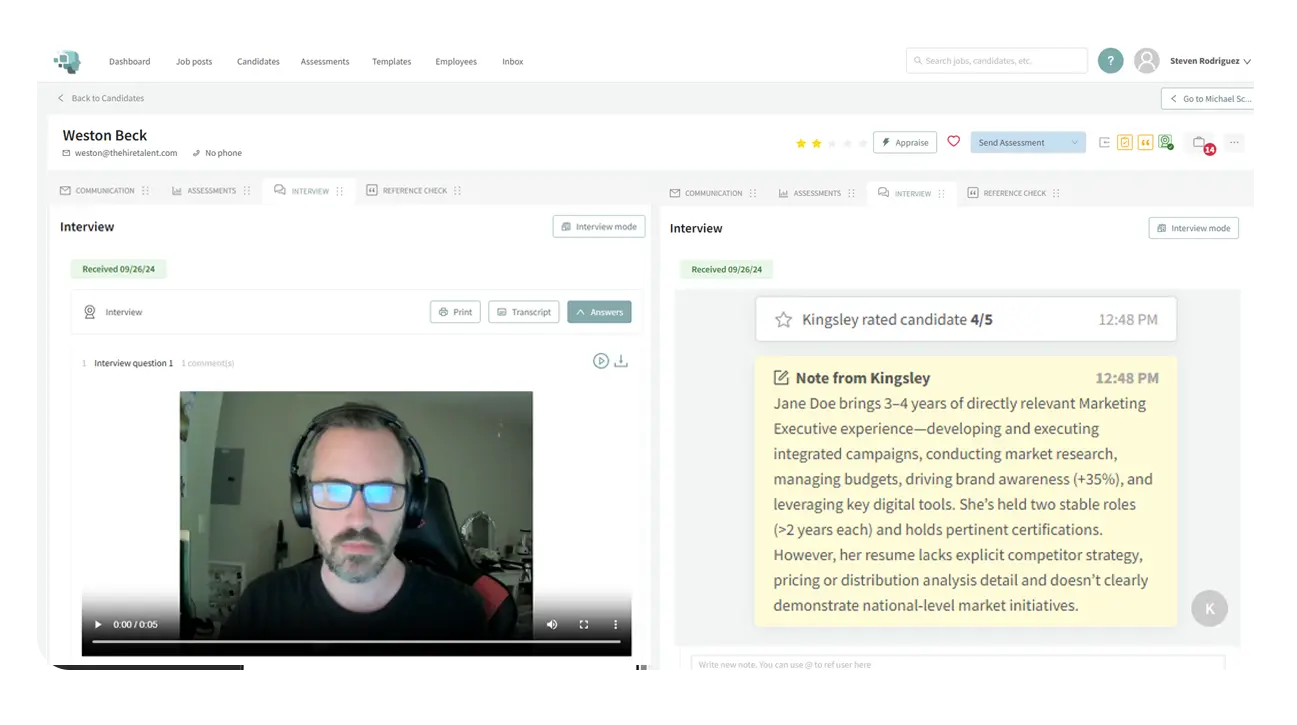Open the Steven Rodriguez account menu

(1210, 61)
